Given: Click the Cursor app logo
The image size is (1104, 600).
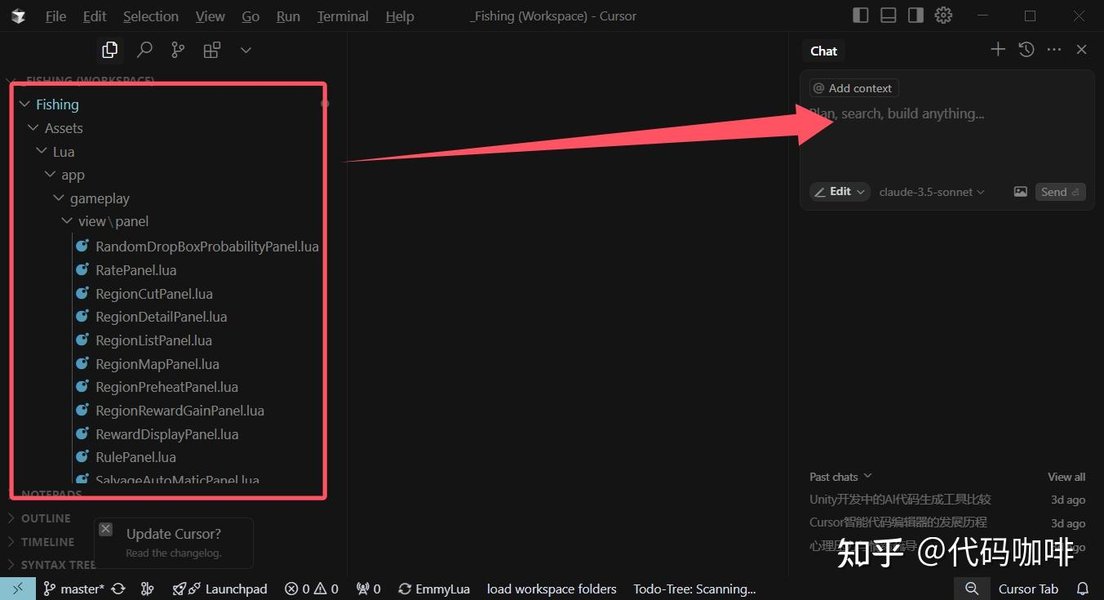Looking at the screenshot, I should [x=18, y=16].
